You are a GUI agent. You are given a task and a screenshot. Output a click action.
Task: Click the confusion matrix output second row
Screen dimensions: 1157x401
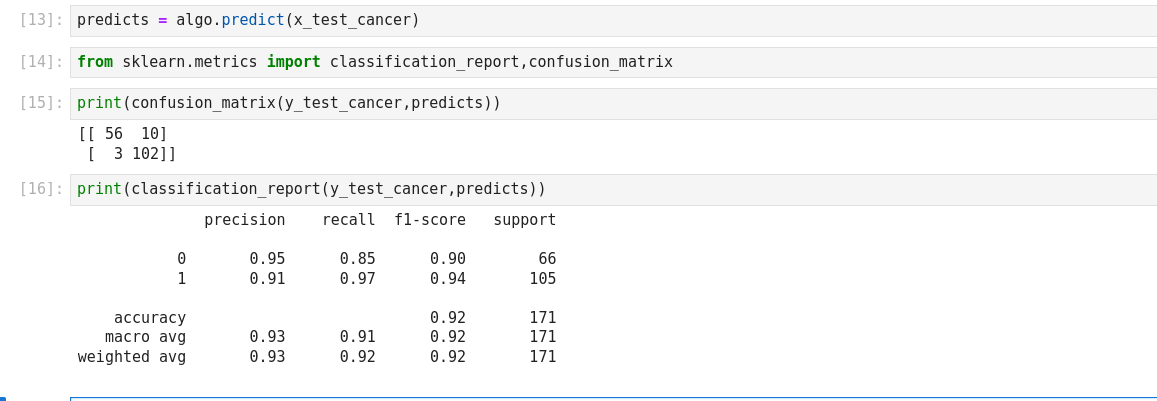coord(131,154)
